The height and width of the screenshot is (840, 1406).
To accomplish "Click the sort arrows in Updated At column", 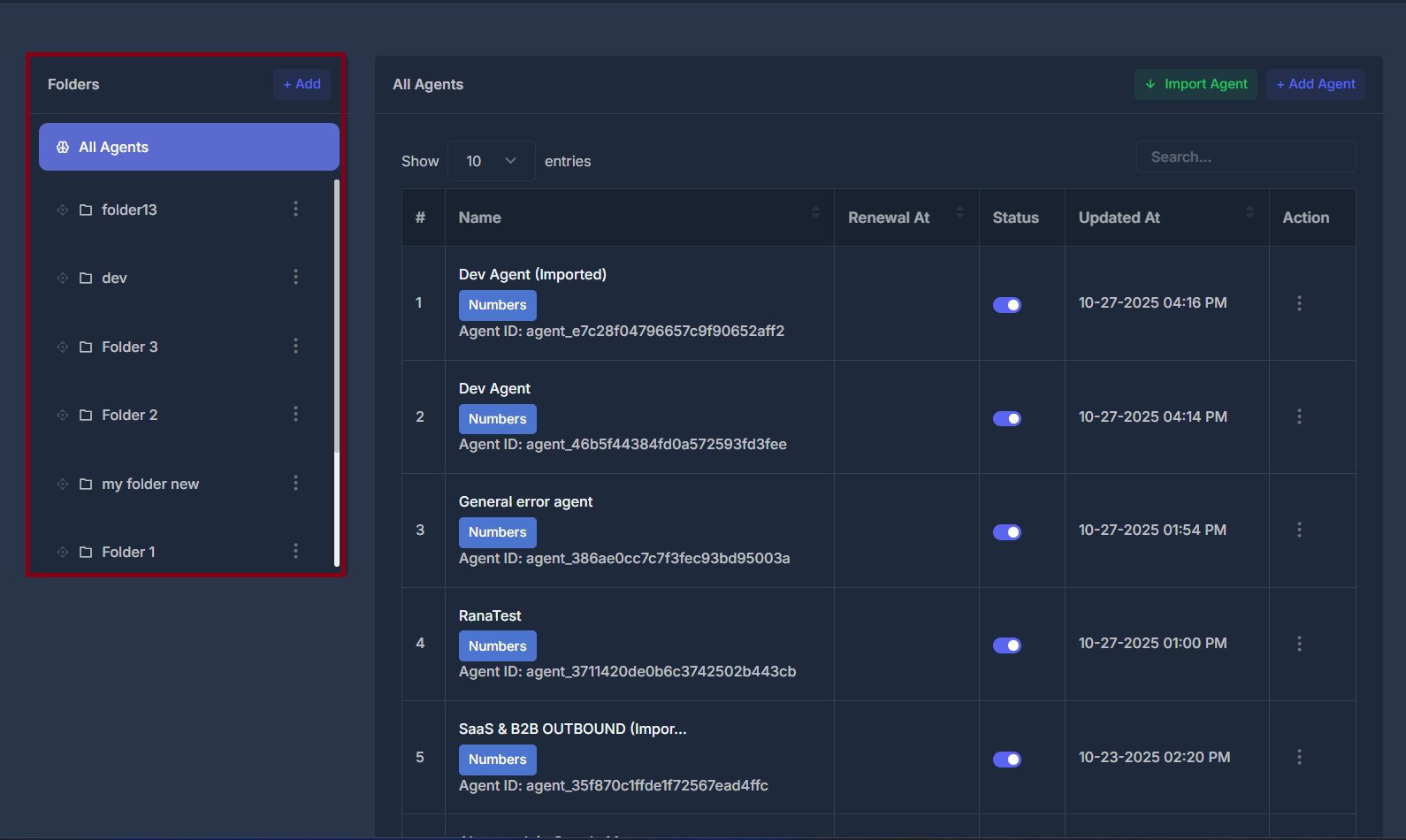I will (x=1249, y=212).
